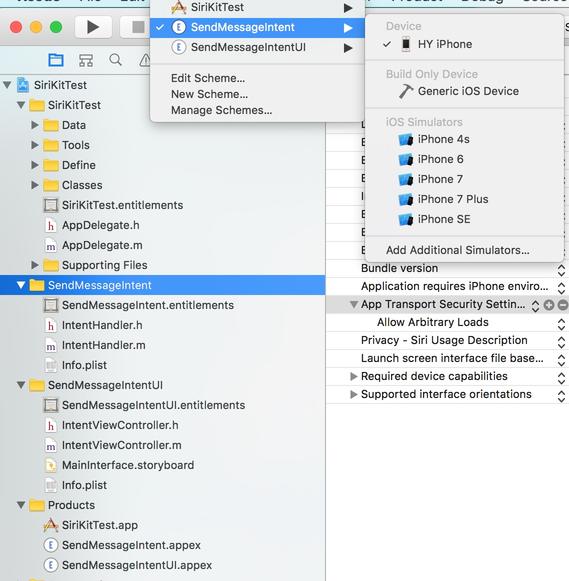Select iPhone SE simulator
Viewport: 569px width, 581px height.
[x=465, y=219]
